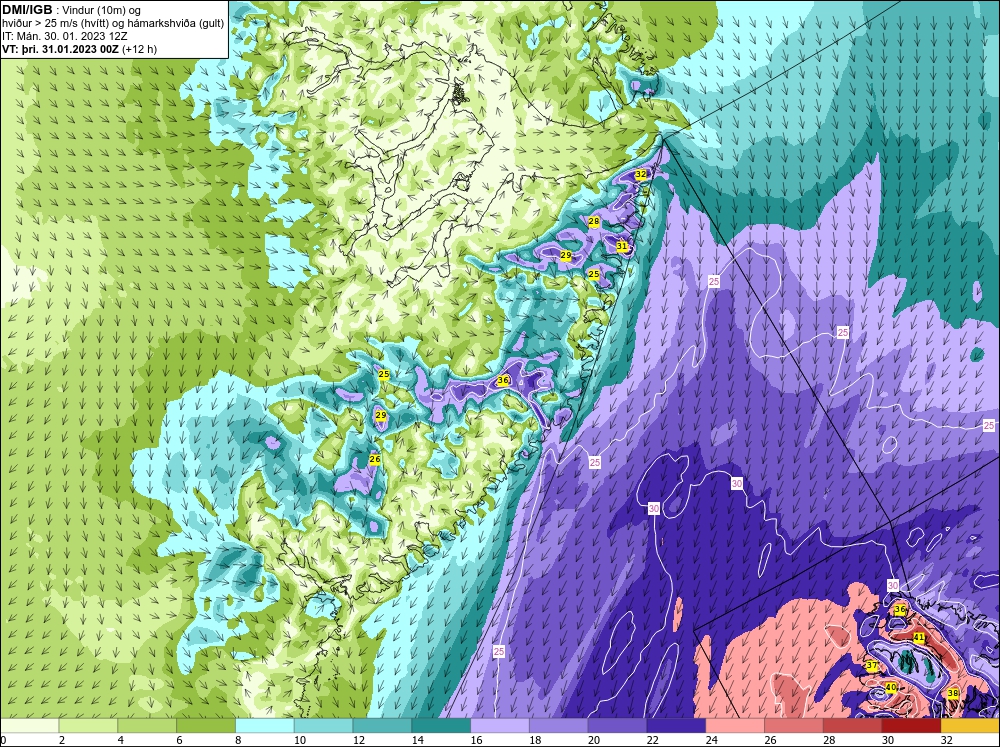Pick the legend swatch between 6 and 8

(206, 726)
